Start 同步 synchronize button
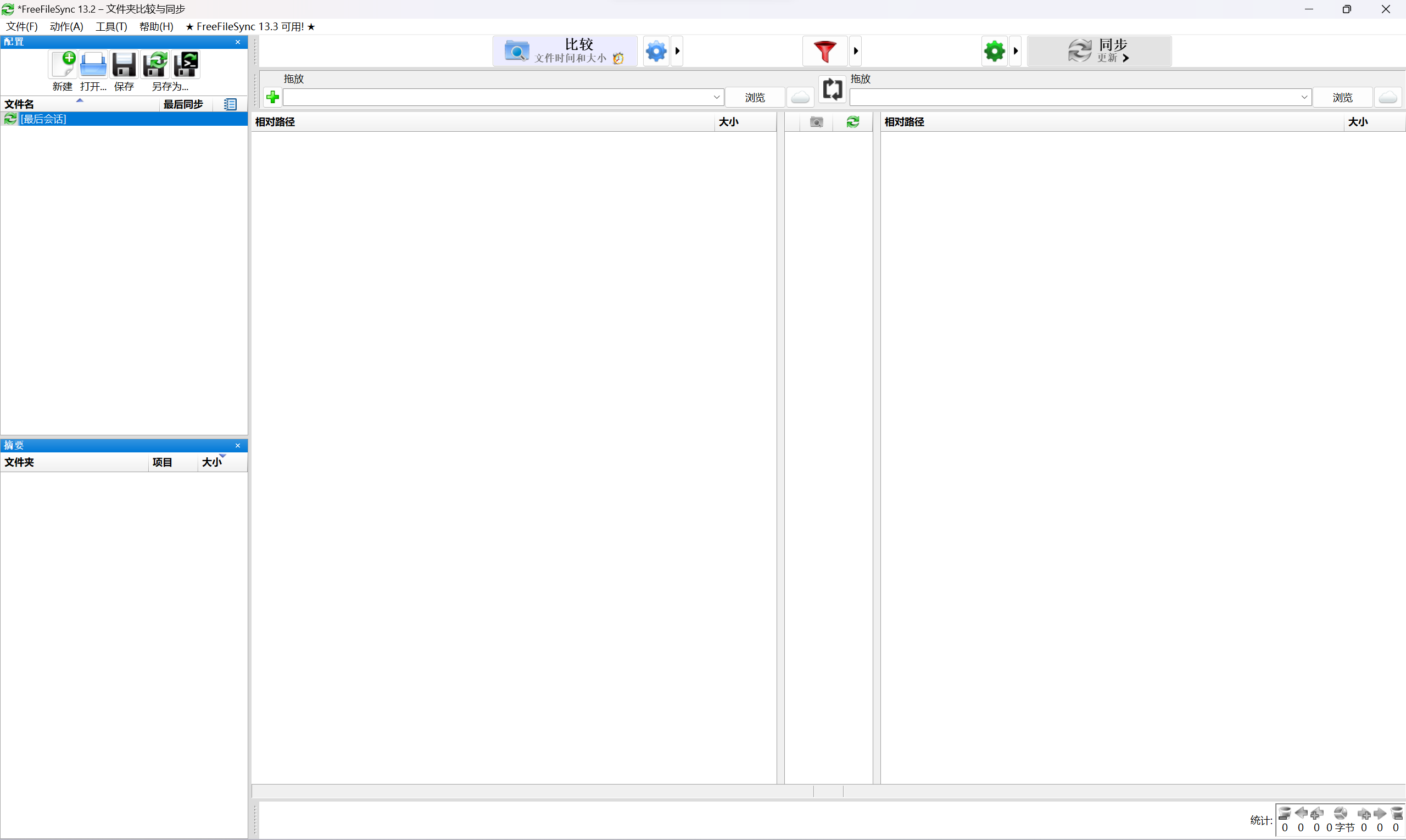Image resolution: width=1406 pixels, height=840 pixels. tap(1099, 52)
